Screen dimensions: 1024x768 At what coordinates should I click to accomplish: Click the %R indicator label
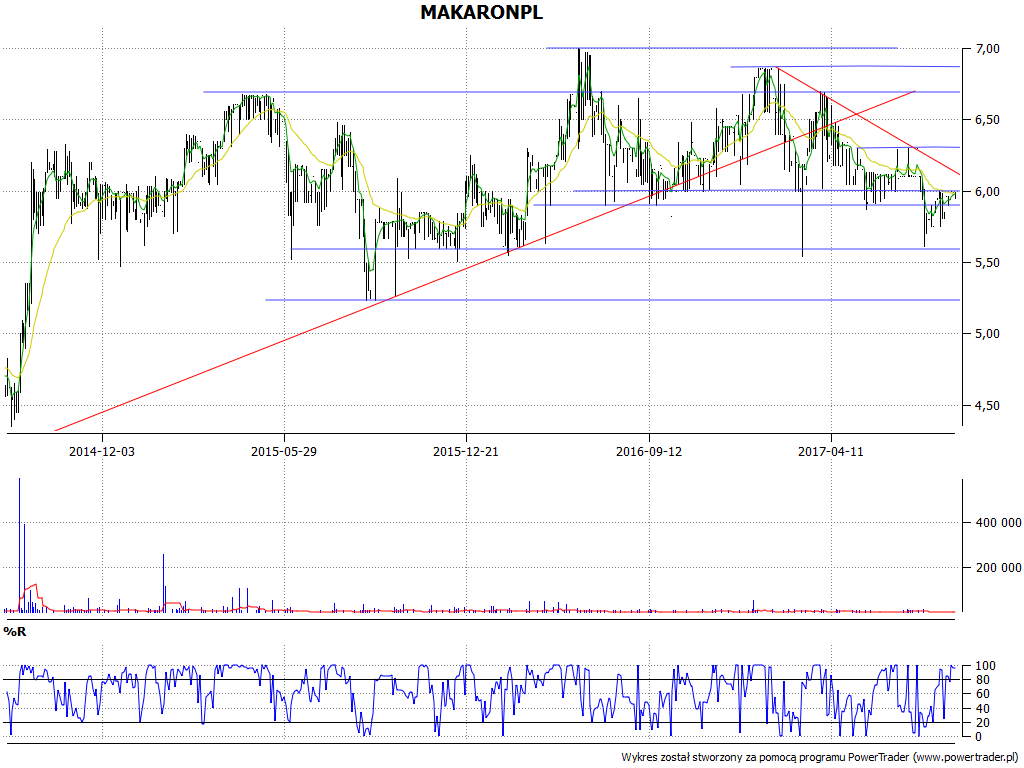[x=15, y=632]
